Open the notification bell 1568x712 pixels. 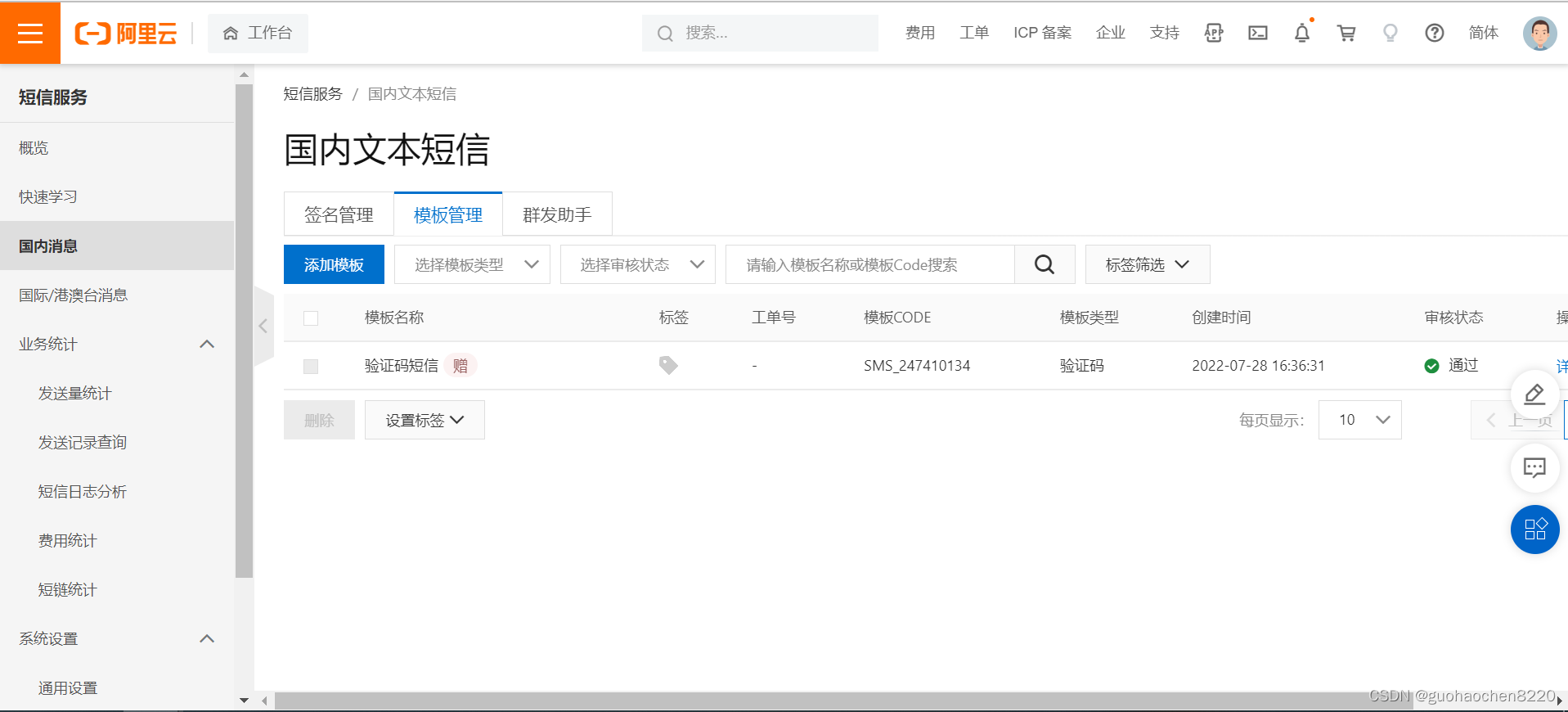pyautogui.click(x=1302, y=33)
